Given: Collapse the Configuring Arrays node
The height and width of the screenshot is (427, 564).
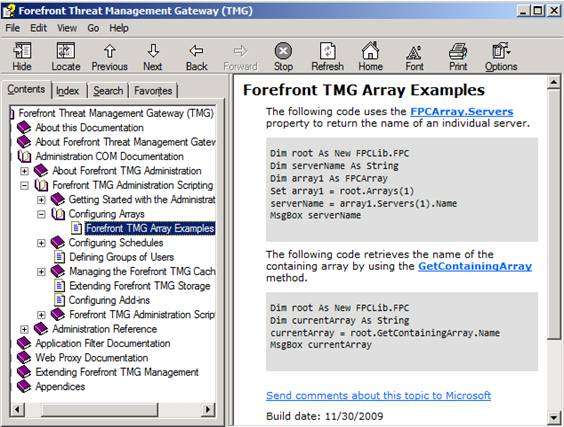Looking at the screenshot, I should (41, 214).
